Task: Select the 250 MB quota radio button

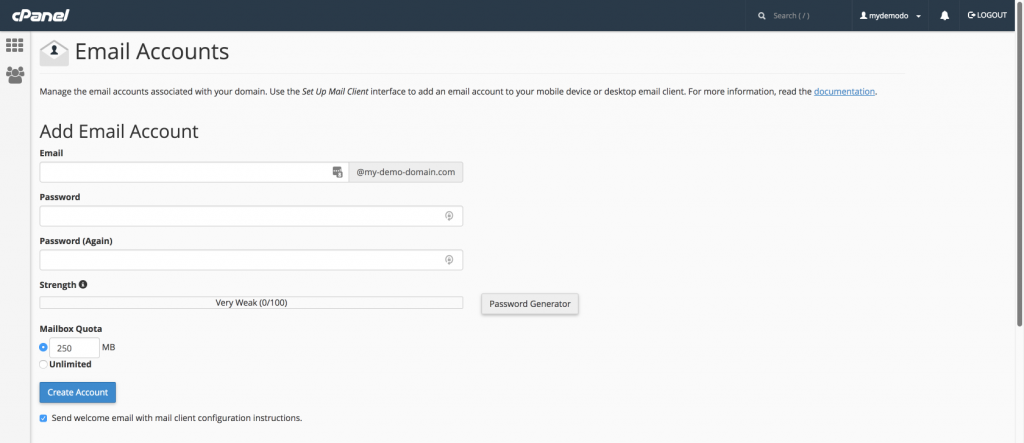Action: [x=43, y=348]
